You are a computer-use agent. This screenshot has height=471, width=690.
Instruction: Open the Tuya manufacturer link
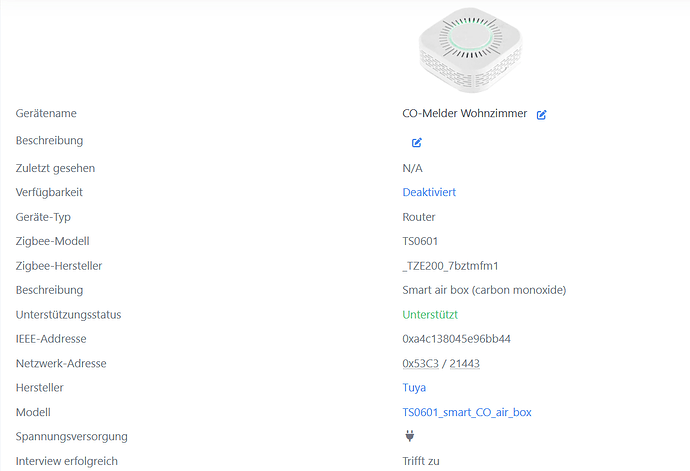click(414, 387)
